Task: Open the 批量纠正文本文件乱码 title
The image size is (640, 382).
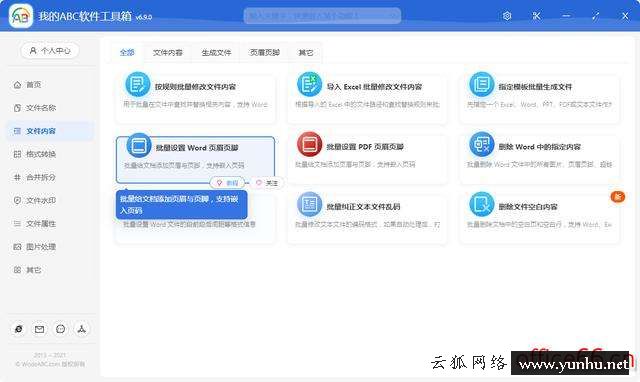Action: point(363,207)
